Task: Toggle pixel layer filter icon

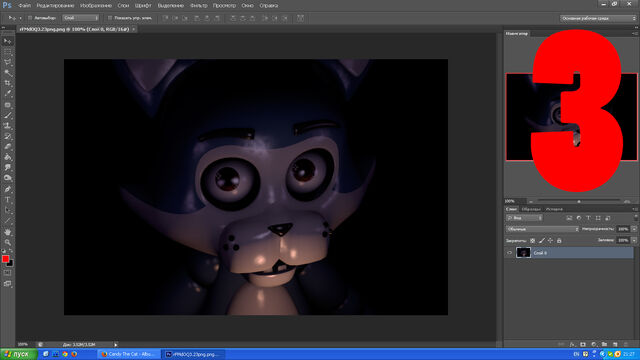Action: [x=569, y=218]
